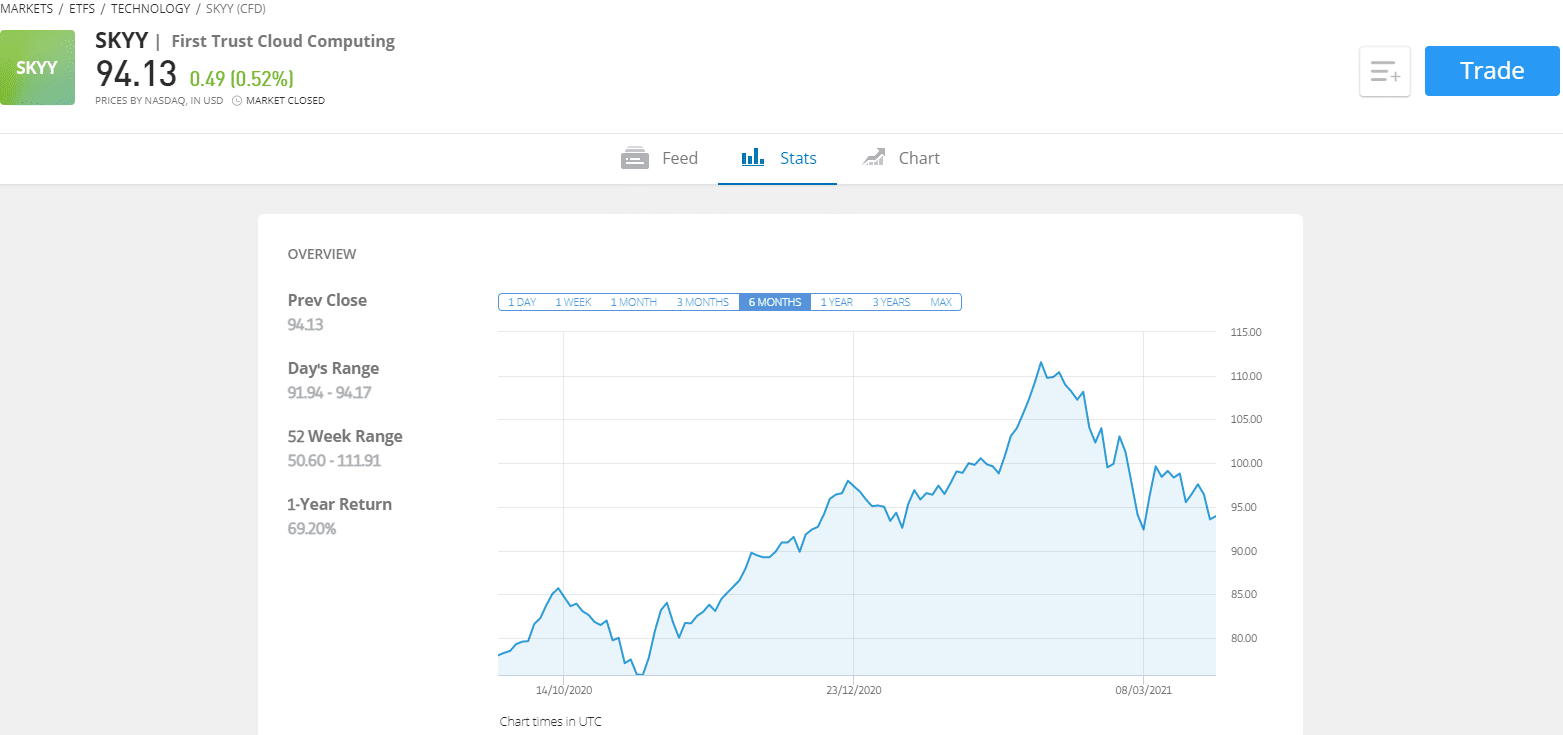
Task: Select the 6 MONTHS chart range
Action: coord(775,302)
